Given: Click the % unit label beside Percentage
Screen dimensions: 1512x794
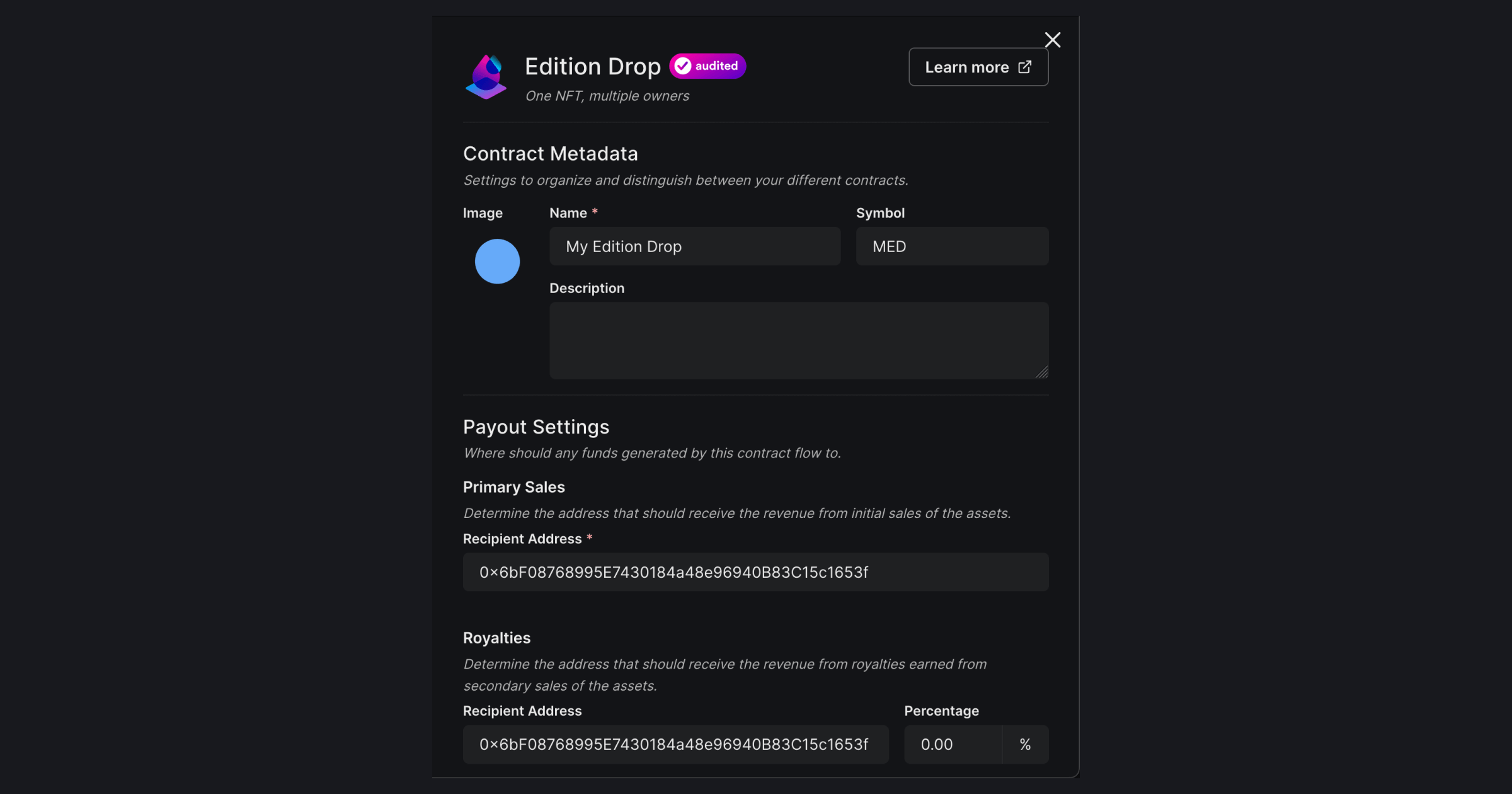Looking at the screenshot, I should click(x=1024, y=744).
